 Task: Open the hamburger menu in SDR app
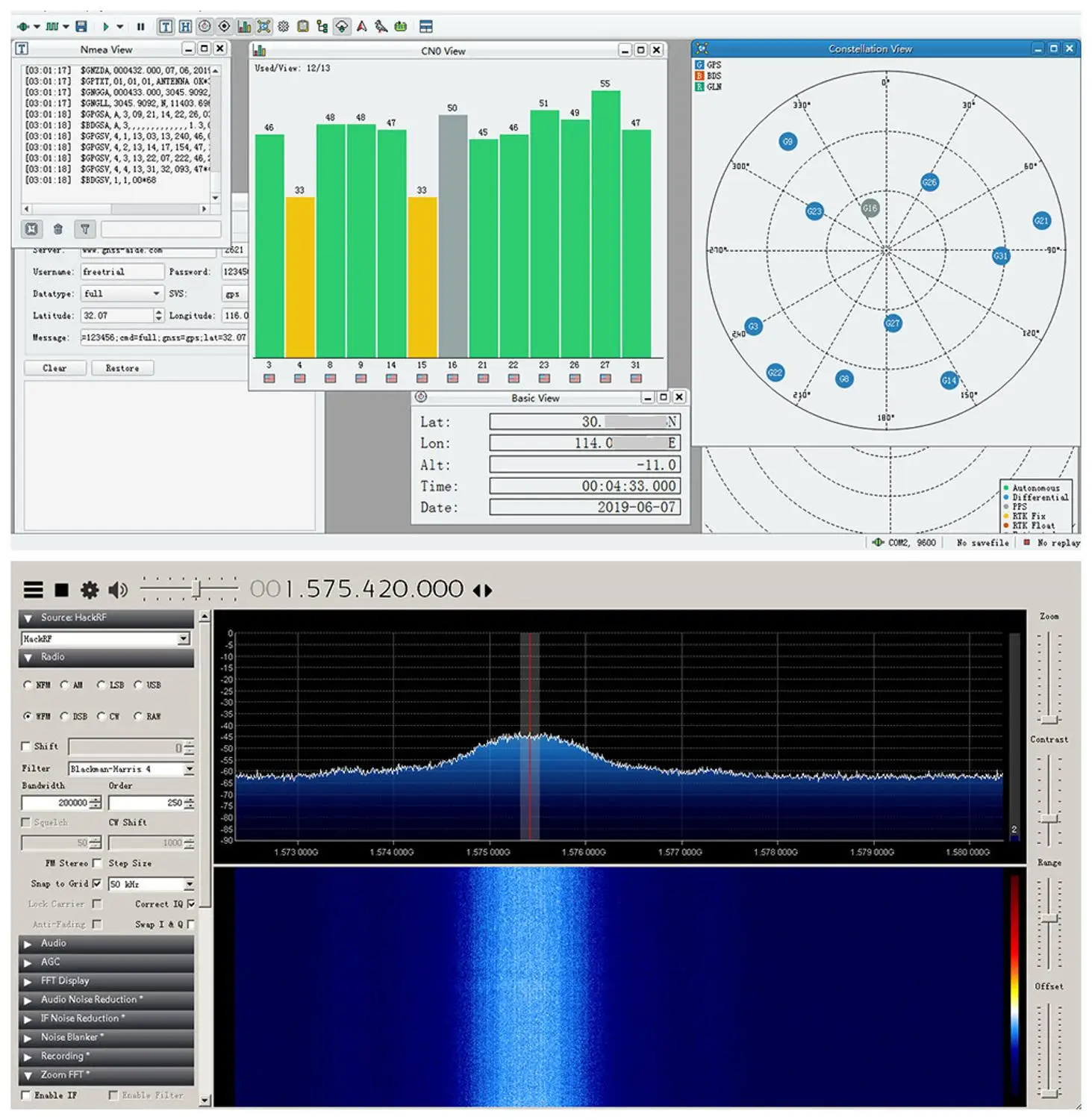point(33,590)
